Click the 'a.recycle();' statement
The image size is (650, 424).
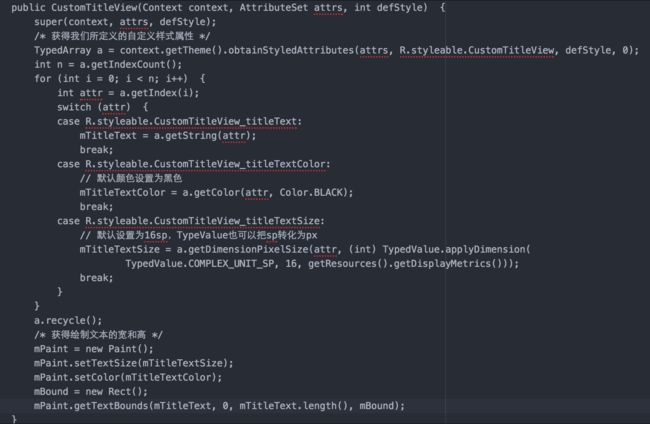tap(68, 320)
